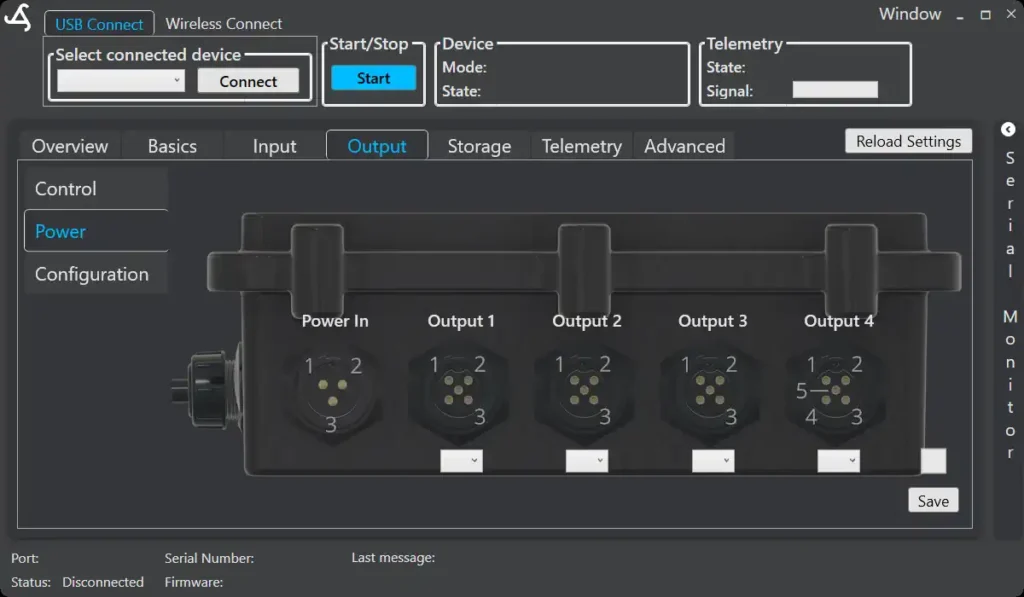Screen dimensions: 1024x597
Task: Select Configuration in the side panel
Action: coord(92,273)
